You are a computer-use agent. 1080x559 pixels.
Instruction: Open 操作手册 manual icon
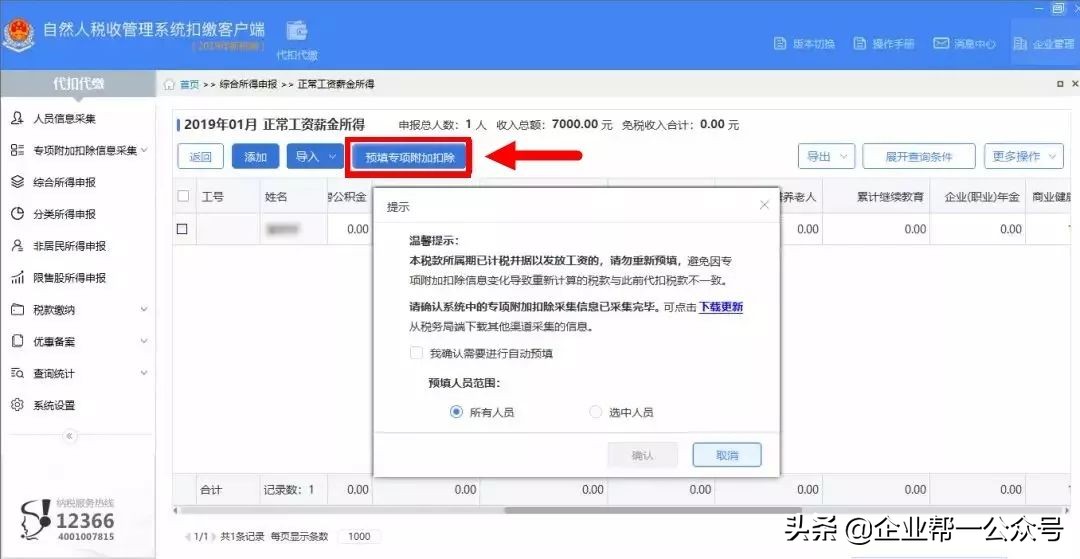(x=860, y=43)
